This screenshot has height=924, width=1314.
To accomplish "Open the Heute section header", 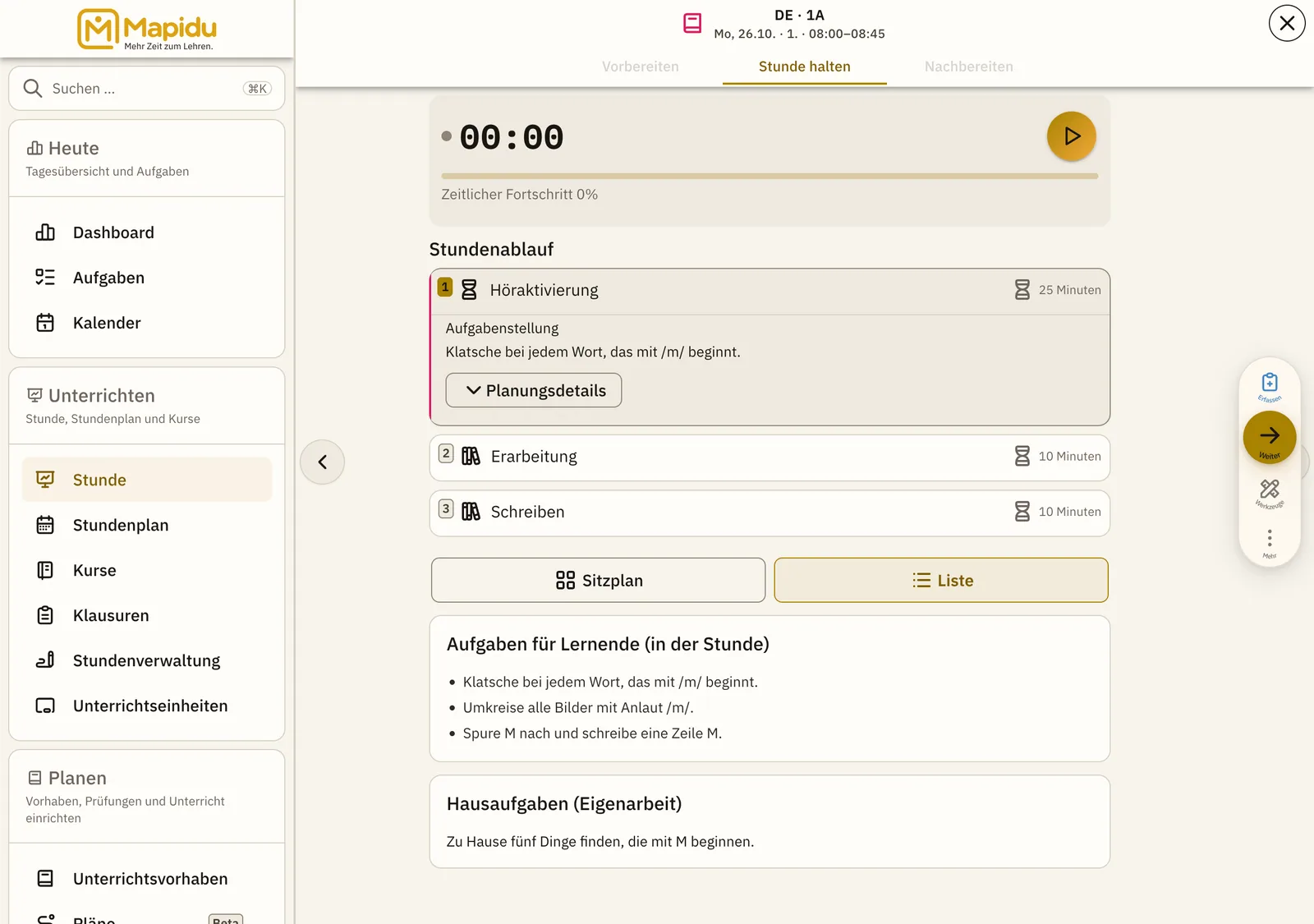I will pos(147,158).
